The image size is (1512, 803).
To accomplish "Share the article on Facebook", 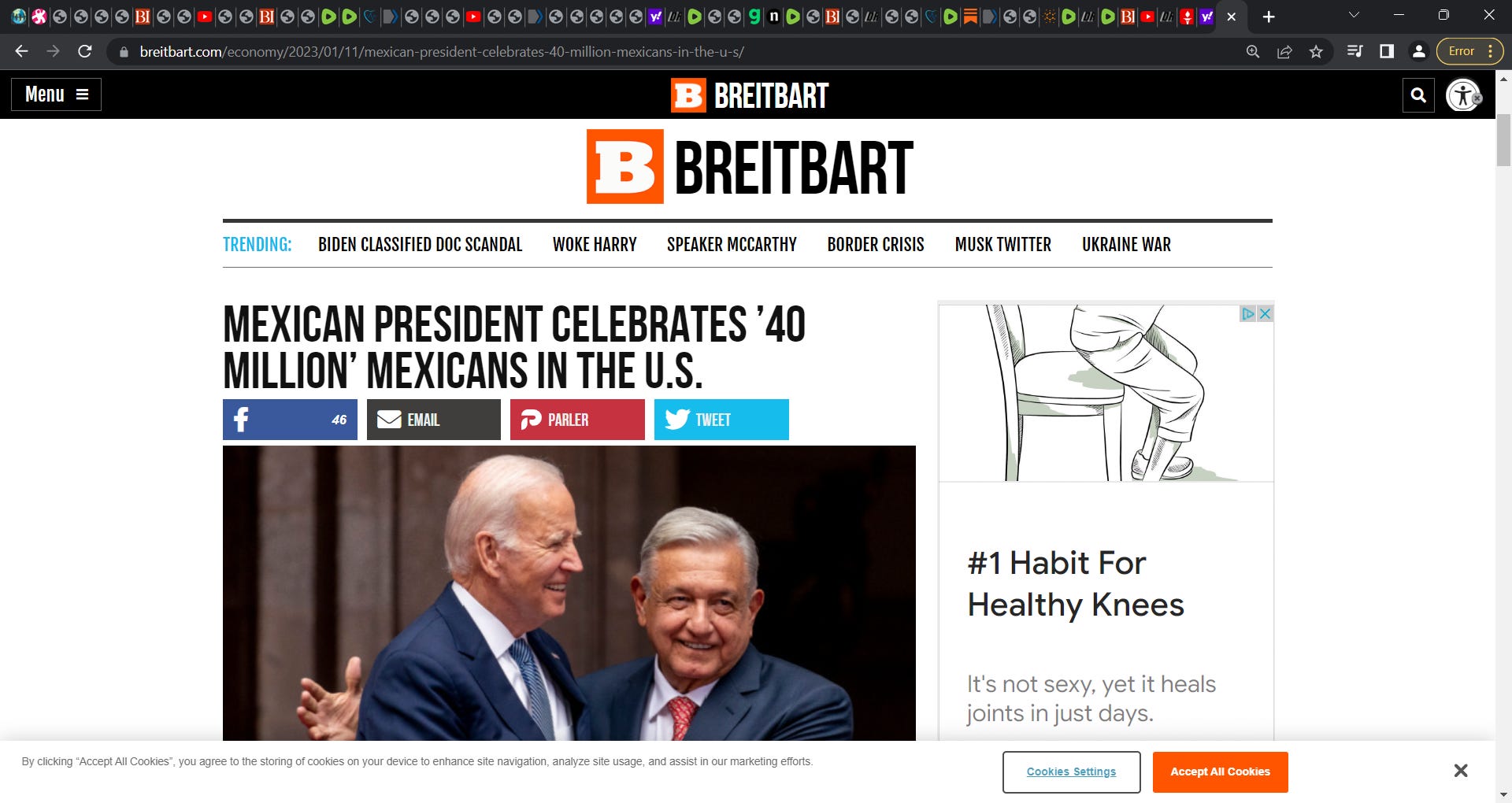I will (x=290, y=420).
